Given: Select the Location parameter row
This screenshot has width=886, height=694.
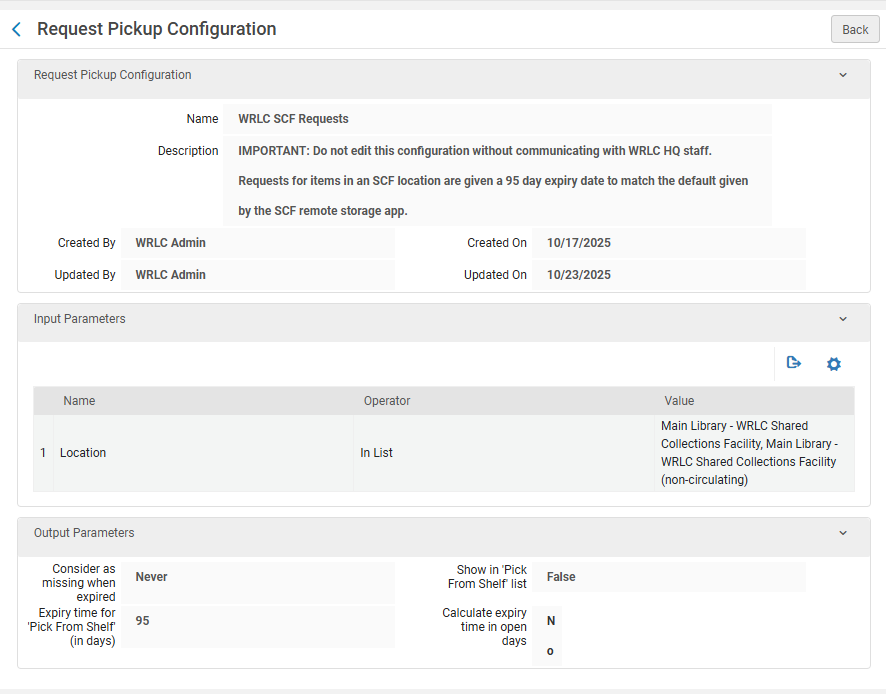Looking at the screenshot, I should coord(83,453).
